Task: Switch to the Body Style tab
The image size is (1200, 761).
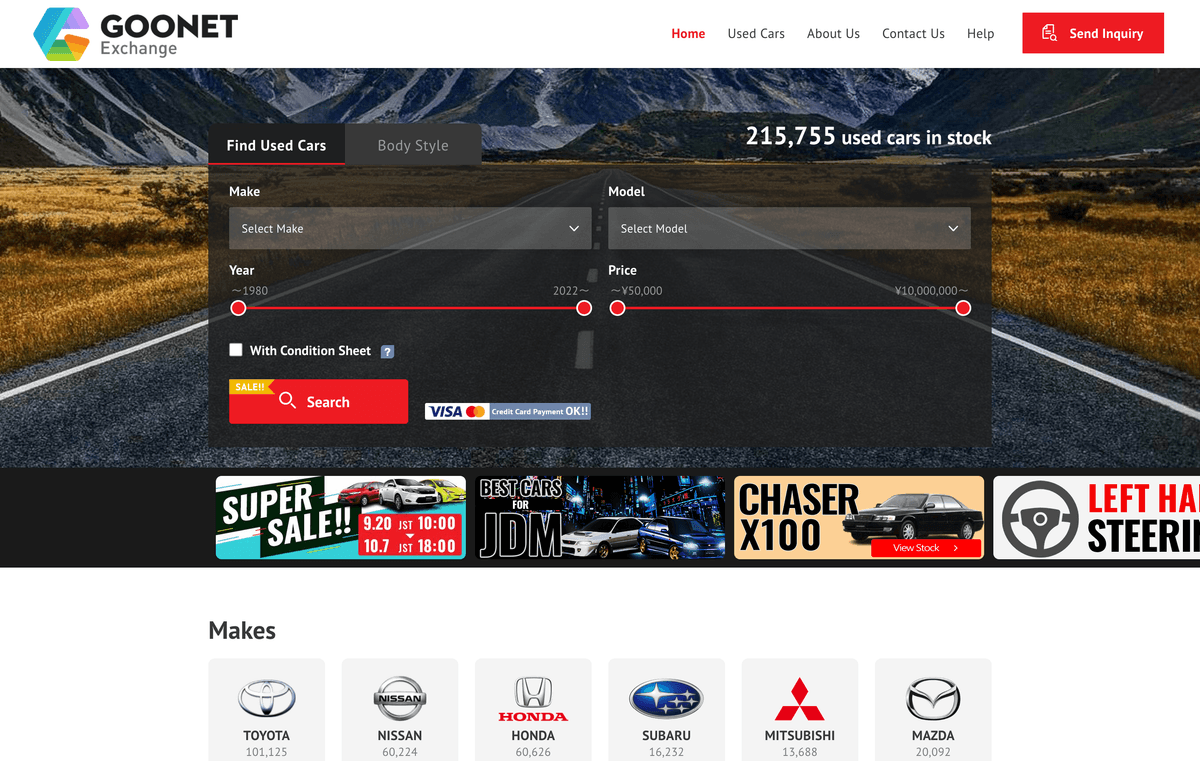Action: (413, 145)
